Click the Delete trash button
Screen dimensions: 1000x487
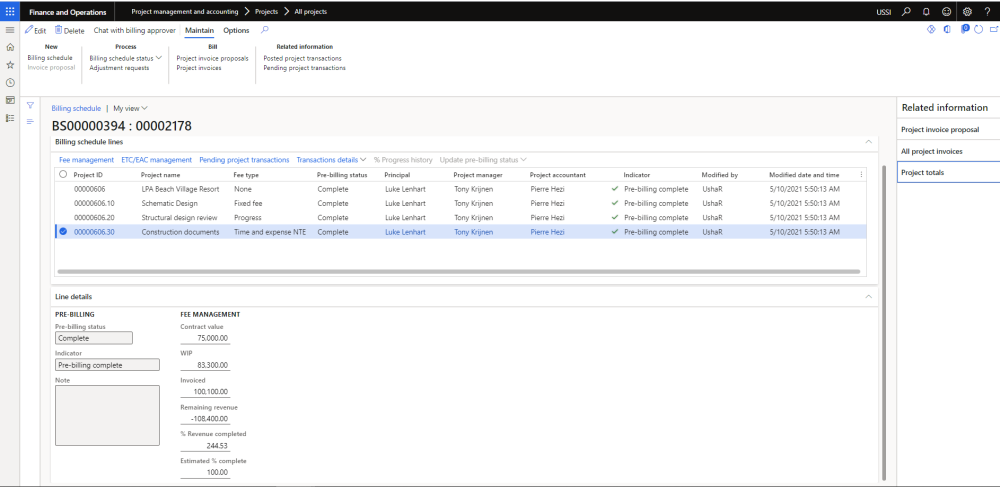[x=69, y=30]
